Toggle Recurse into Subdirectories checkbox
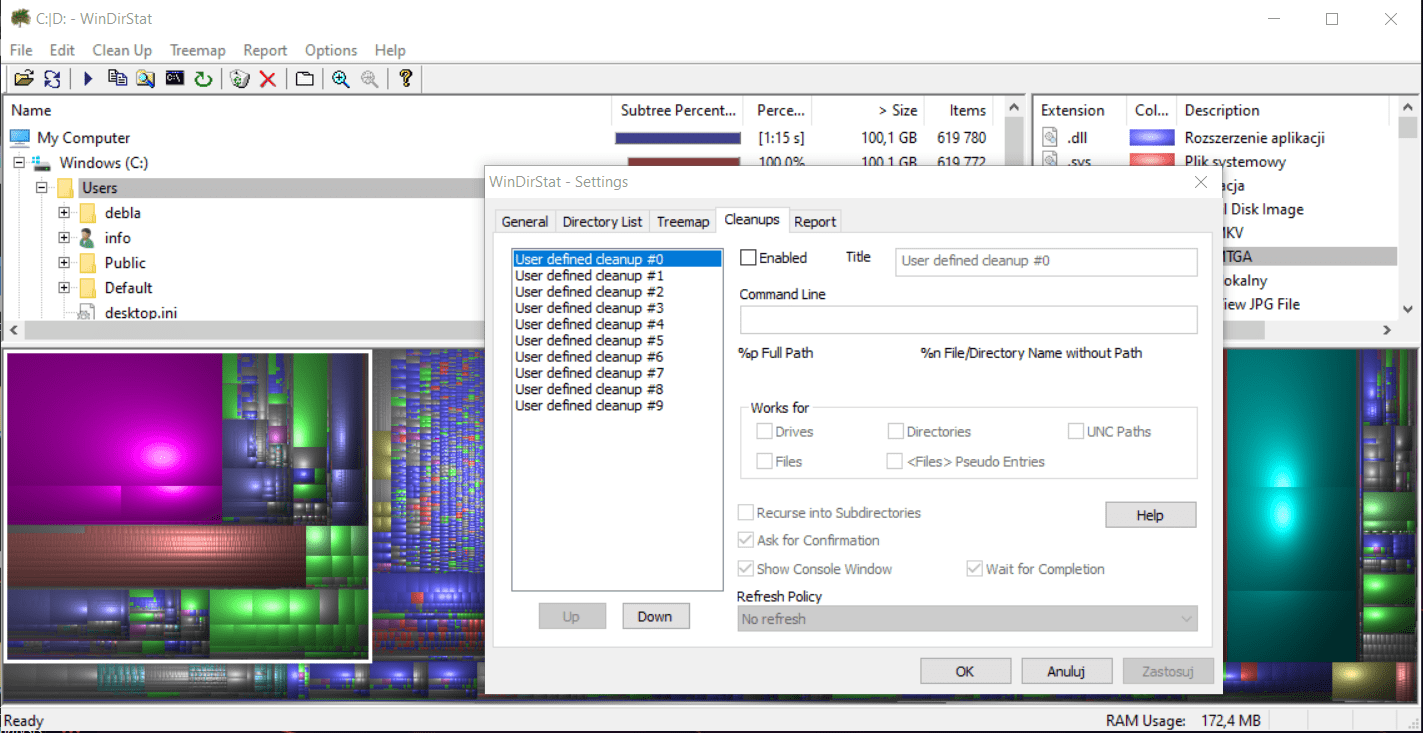 tap(745, 513)
